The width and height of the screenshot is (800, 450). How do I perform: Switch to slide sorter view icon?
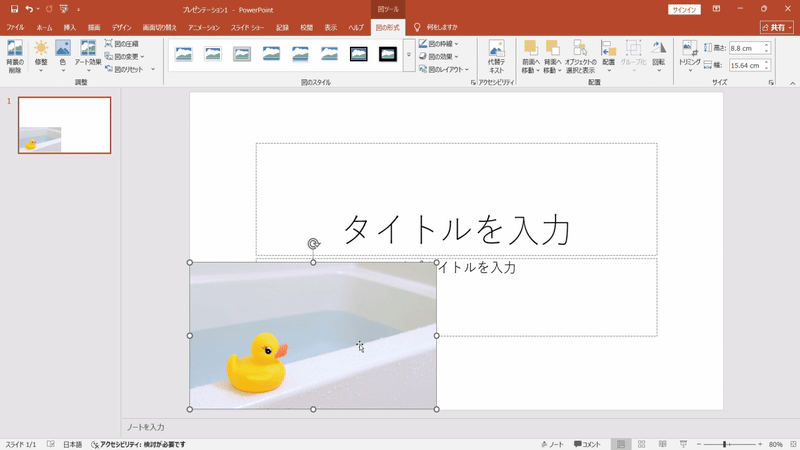tap(641, 444)
